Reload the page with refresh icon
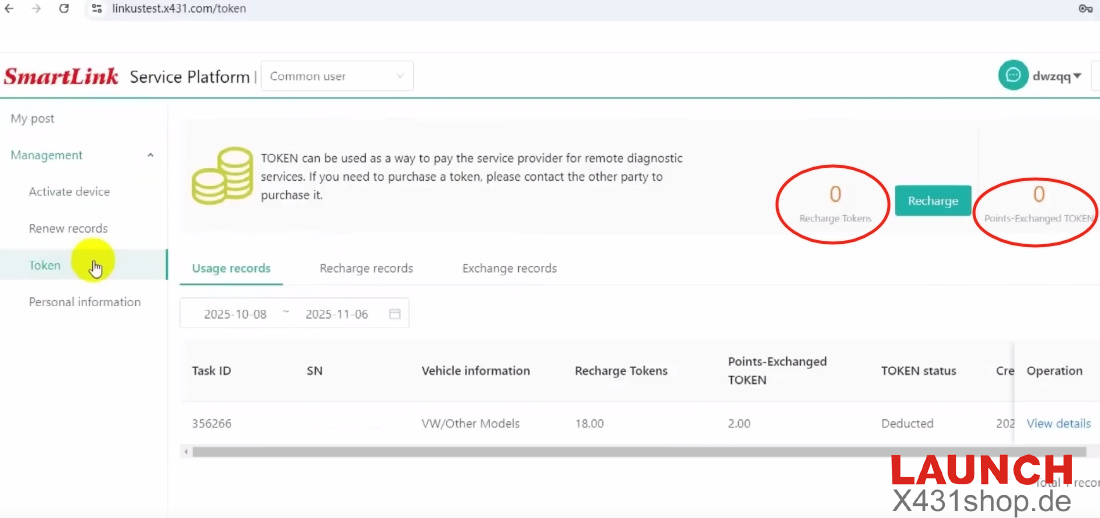Viewport: 1100px width, 518px height. 64,8
